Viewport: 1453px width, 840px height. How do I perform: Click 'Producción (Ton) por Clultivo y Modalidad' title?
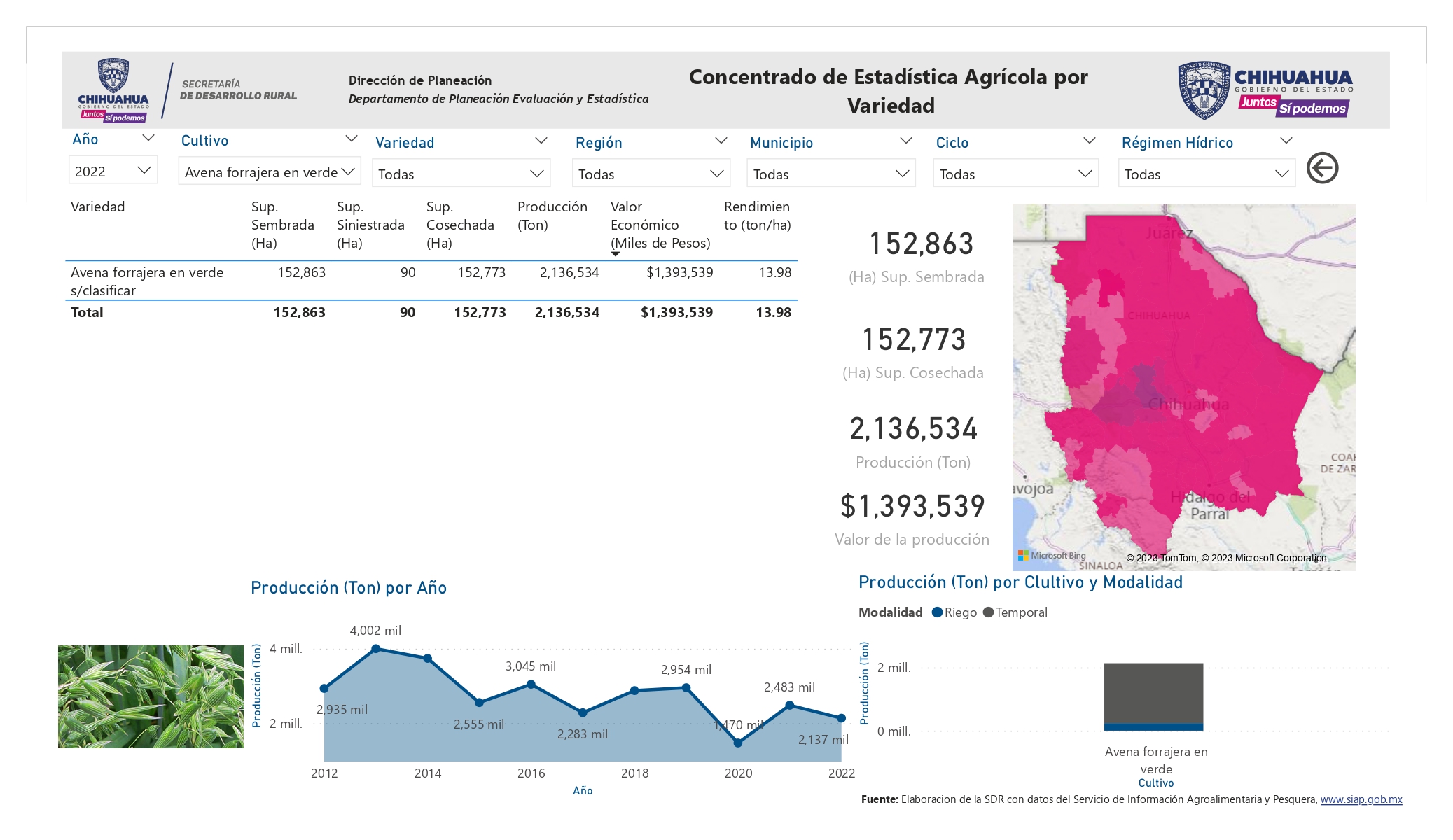tap(1020, 582)
